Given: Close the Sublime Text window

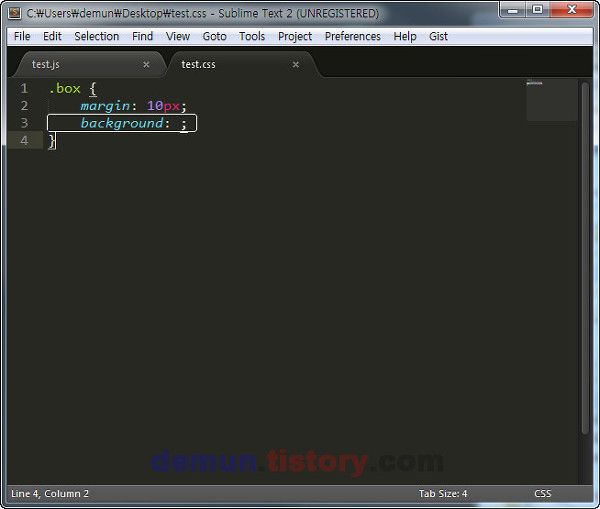Looking at the screenshot, I should coord(572,10).
